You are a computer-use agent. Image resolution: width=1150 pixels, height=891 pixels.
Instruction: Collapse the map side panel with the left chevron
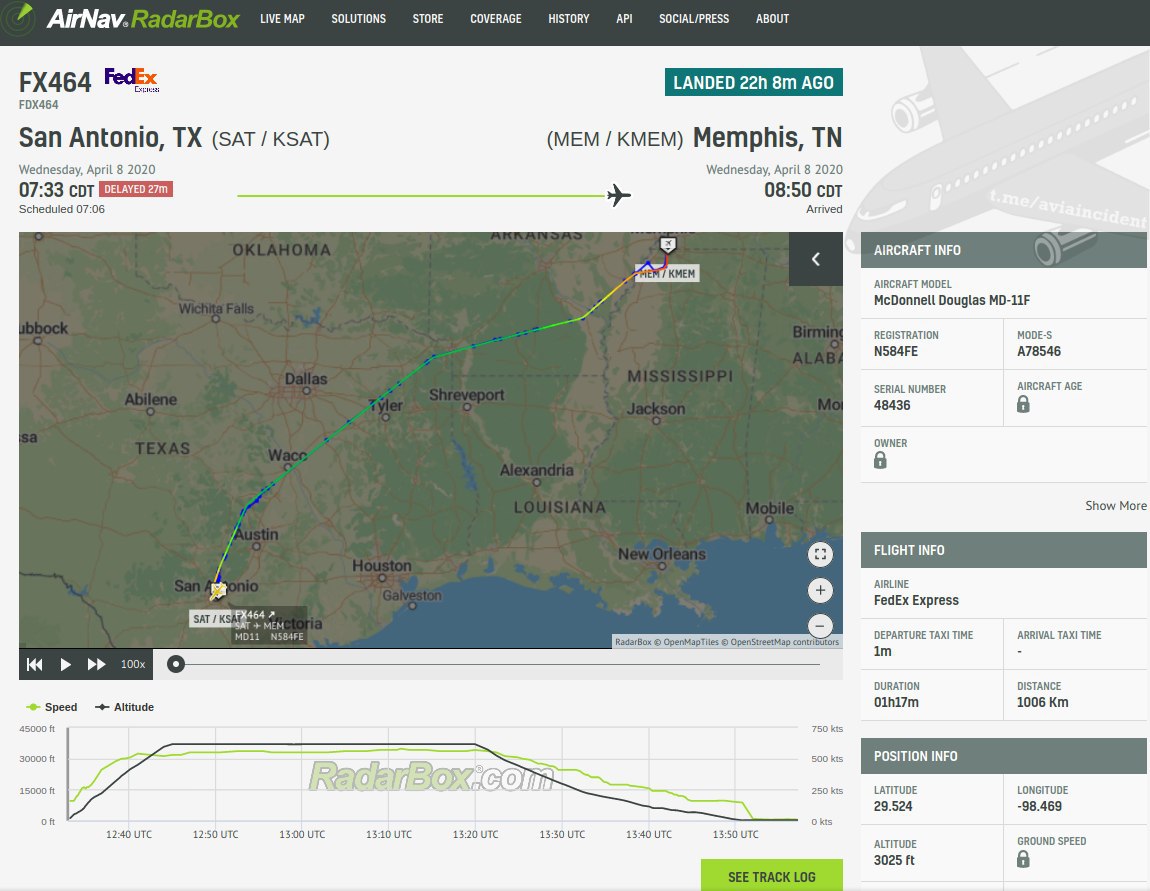816,259
